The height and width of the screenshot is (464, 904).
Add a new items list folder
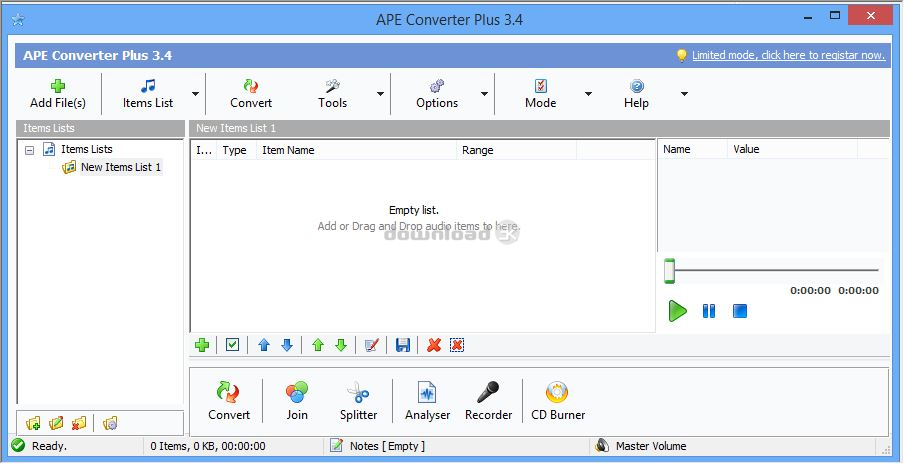(x=34, y=423)
